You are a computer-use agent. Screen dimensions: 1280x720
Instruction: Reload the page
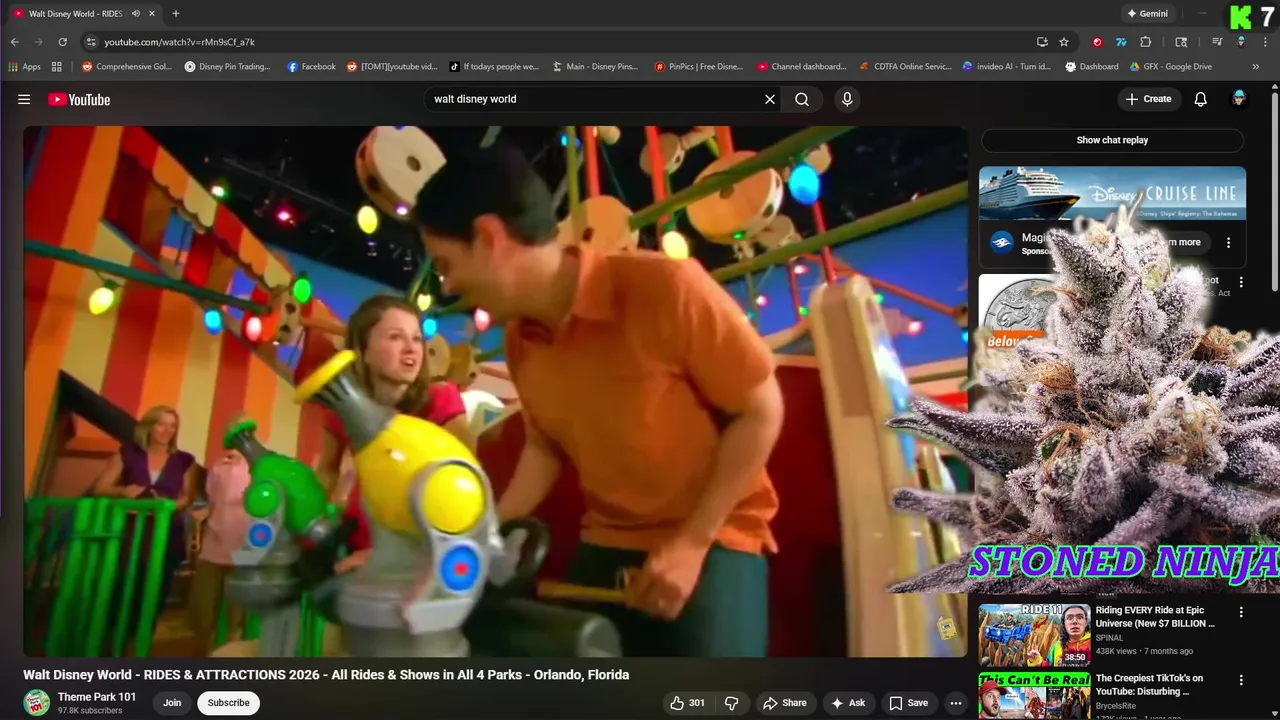pos(62,42)
